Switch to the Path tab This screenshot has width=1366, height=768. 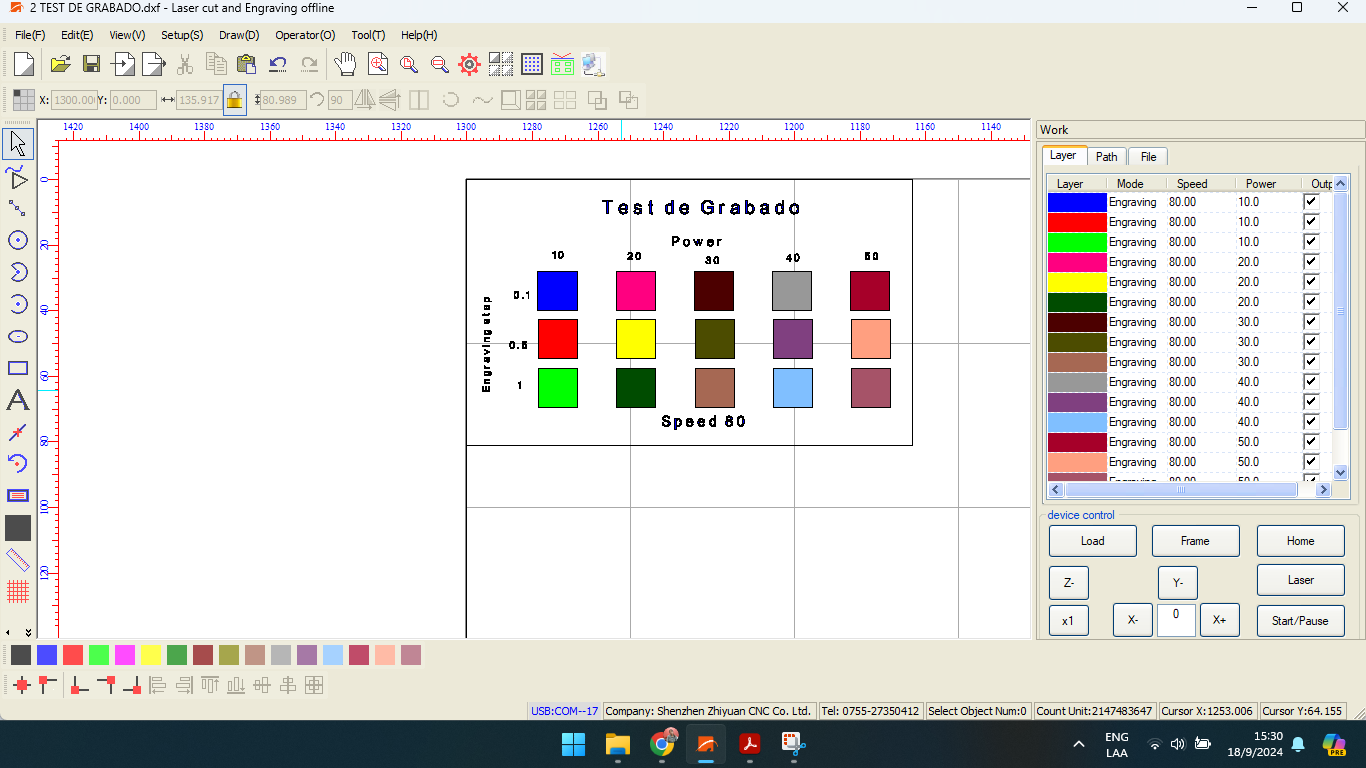1106,157
